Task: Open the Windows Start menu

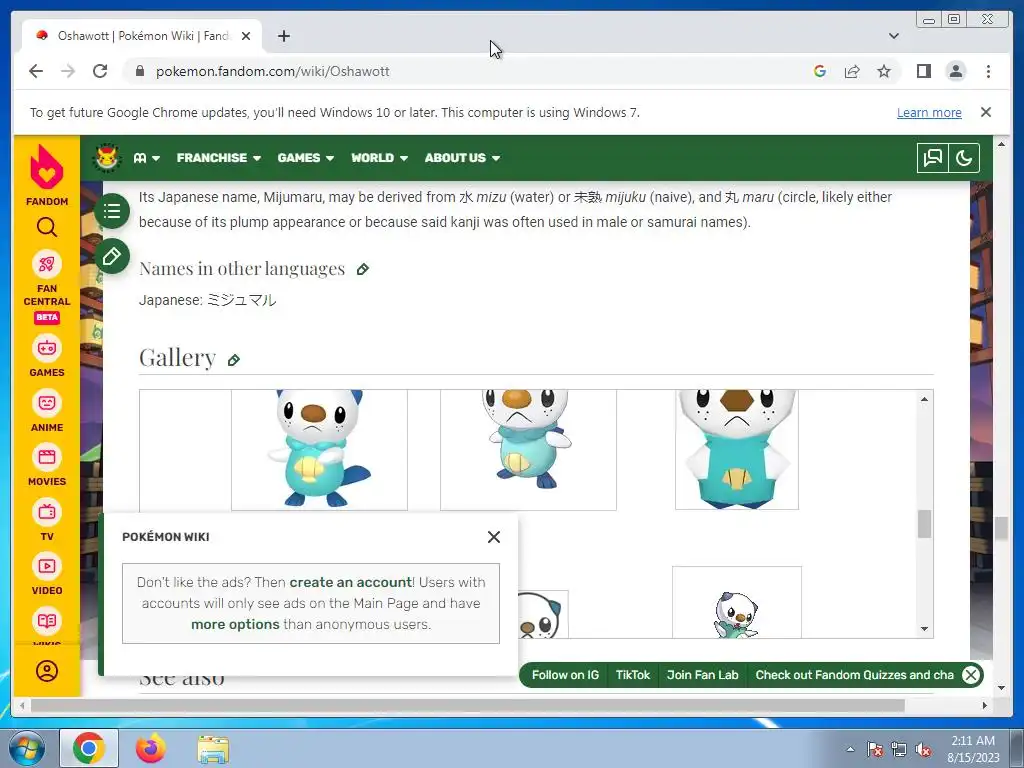Action: (x=26, y=749)
